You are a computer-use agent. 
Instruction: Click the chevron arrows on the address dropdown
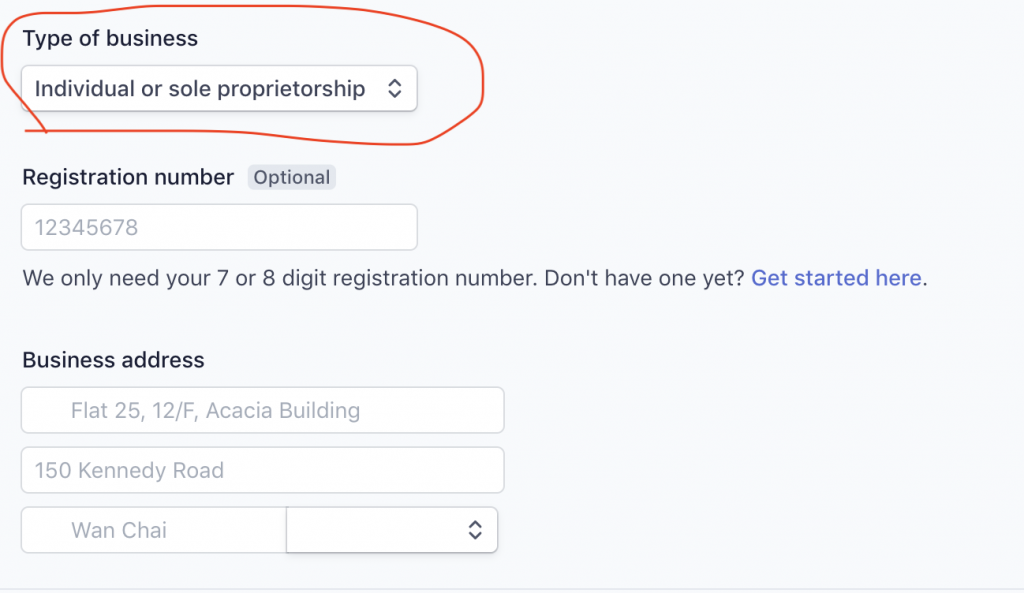point(475,530)
